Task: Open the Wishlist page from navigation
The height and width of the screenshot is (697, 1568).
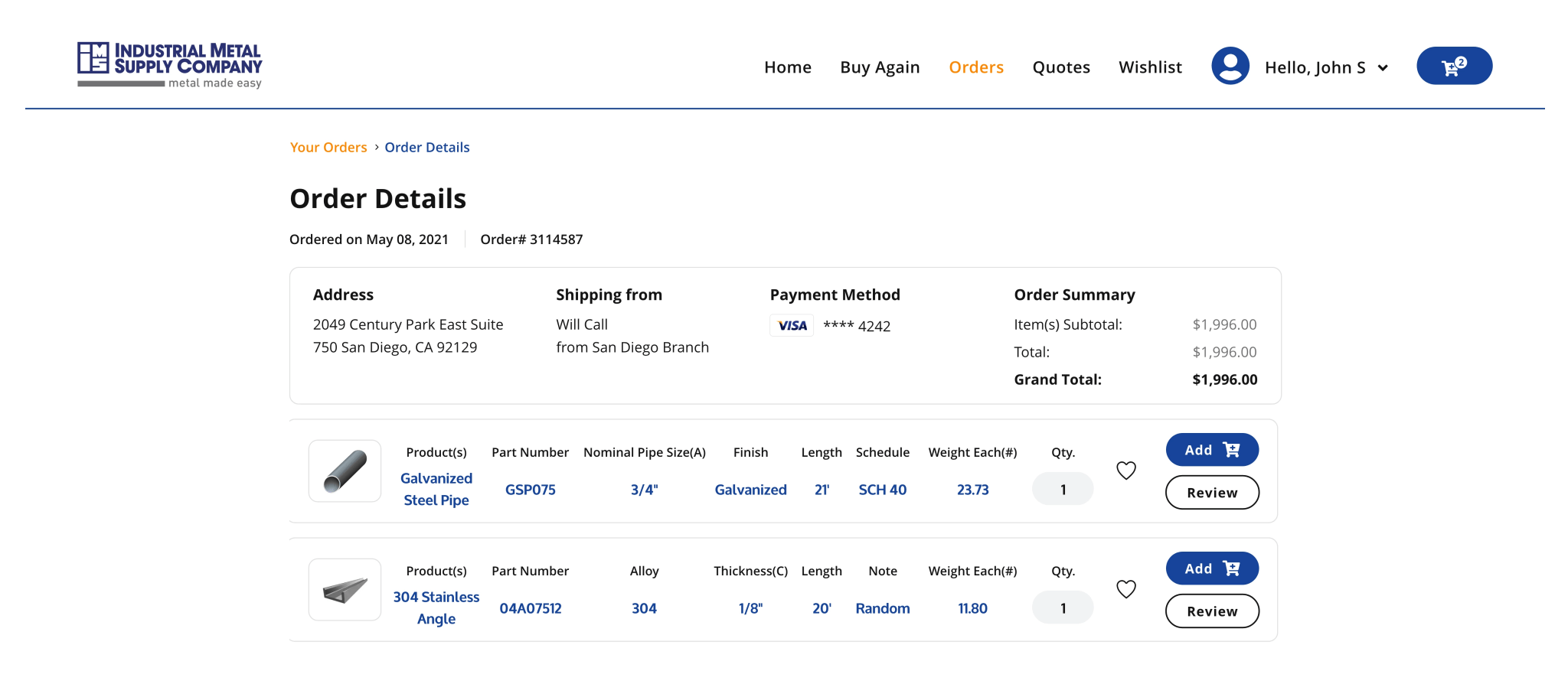Action: [x=1150, y=67]
